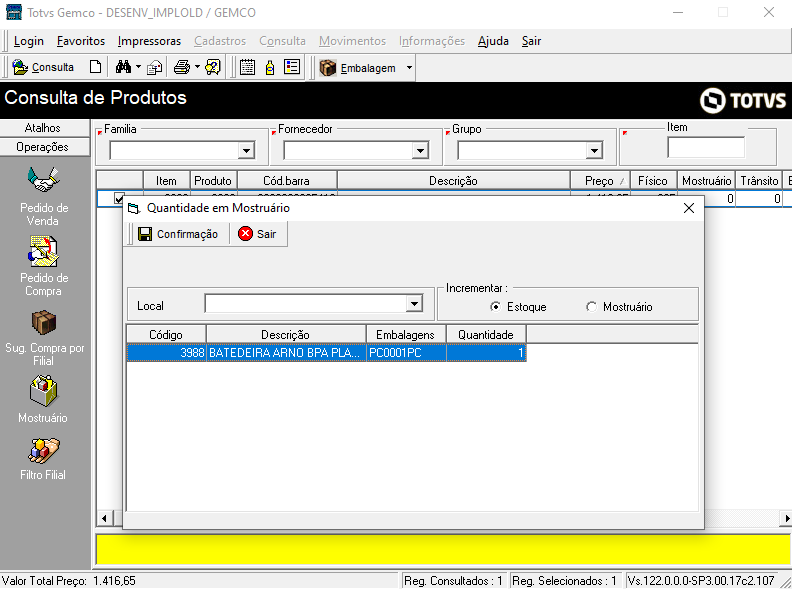This screenshot has width=792, height=589.
Task: Close the Quantidade em Mostruário dialog
Action: (688, 208)
